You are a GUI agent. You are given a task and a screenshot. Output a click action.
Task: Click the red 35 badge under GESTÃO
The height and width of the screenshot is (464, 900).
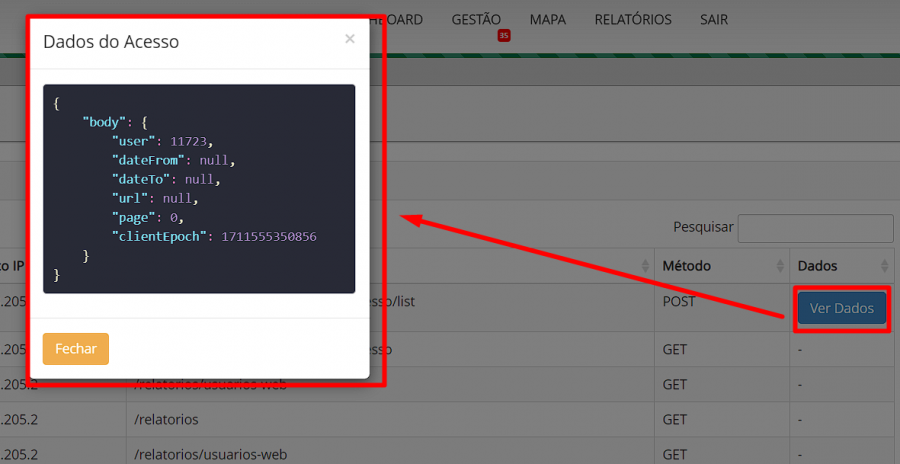504,36
